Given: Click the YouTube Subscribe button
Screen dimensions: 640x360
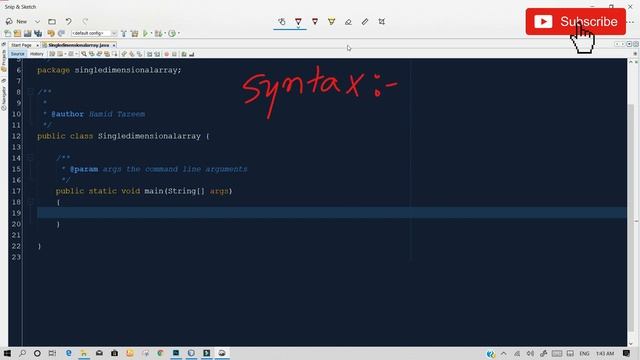Looking at the screenshot, I should (576, 22).
